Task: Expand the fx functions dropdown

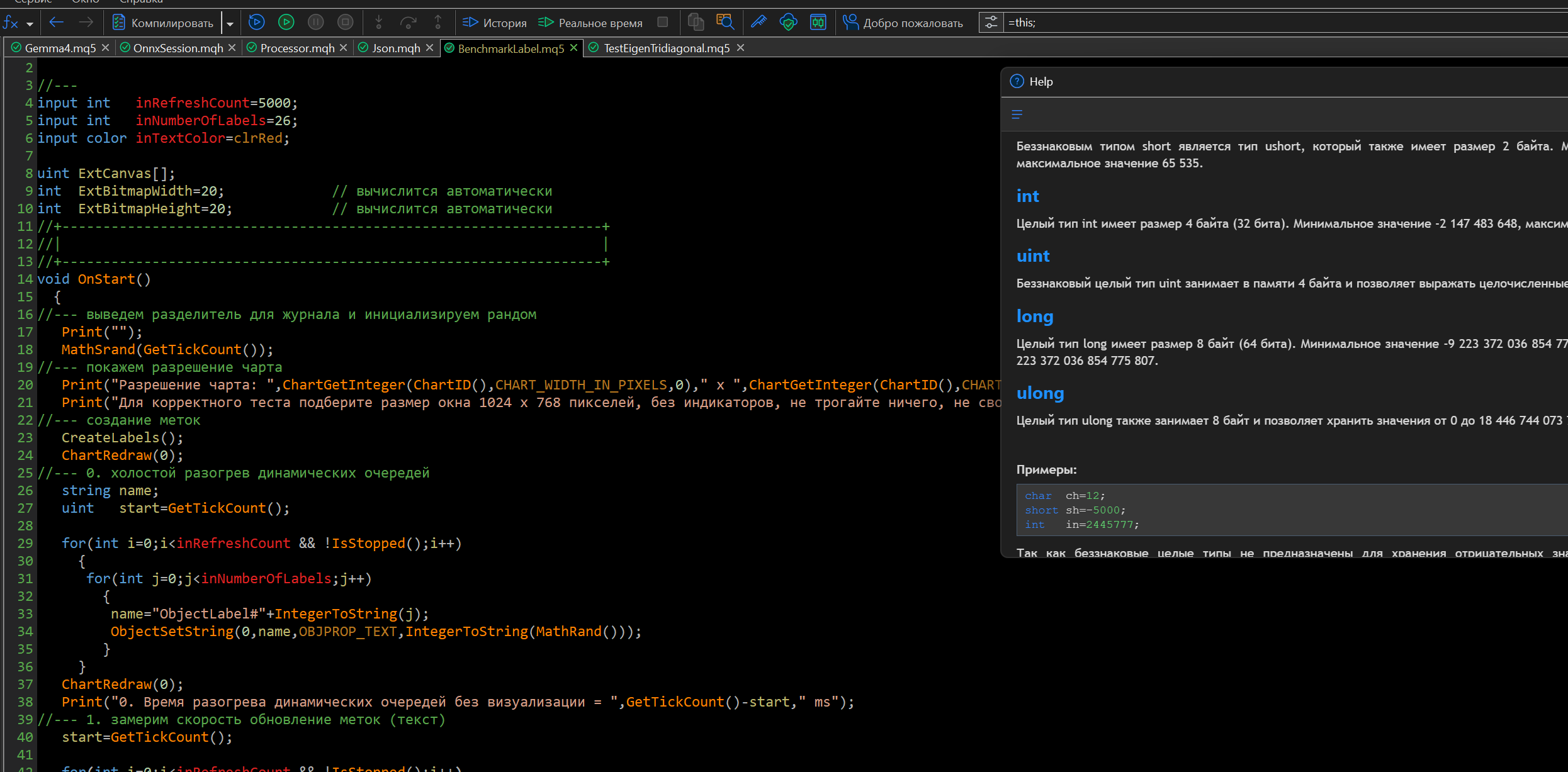Action: [30, 24]
